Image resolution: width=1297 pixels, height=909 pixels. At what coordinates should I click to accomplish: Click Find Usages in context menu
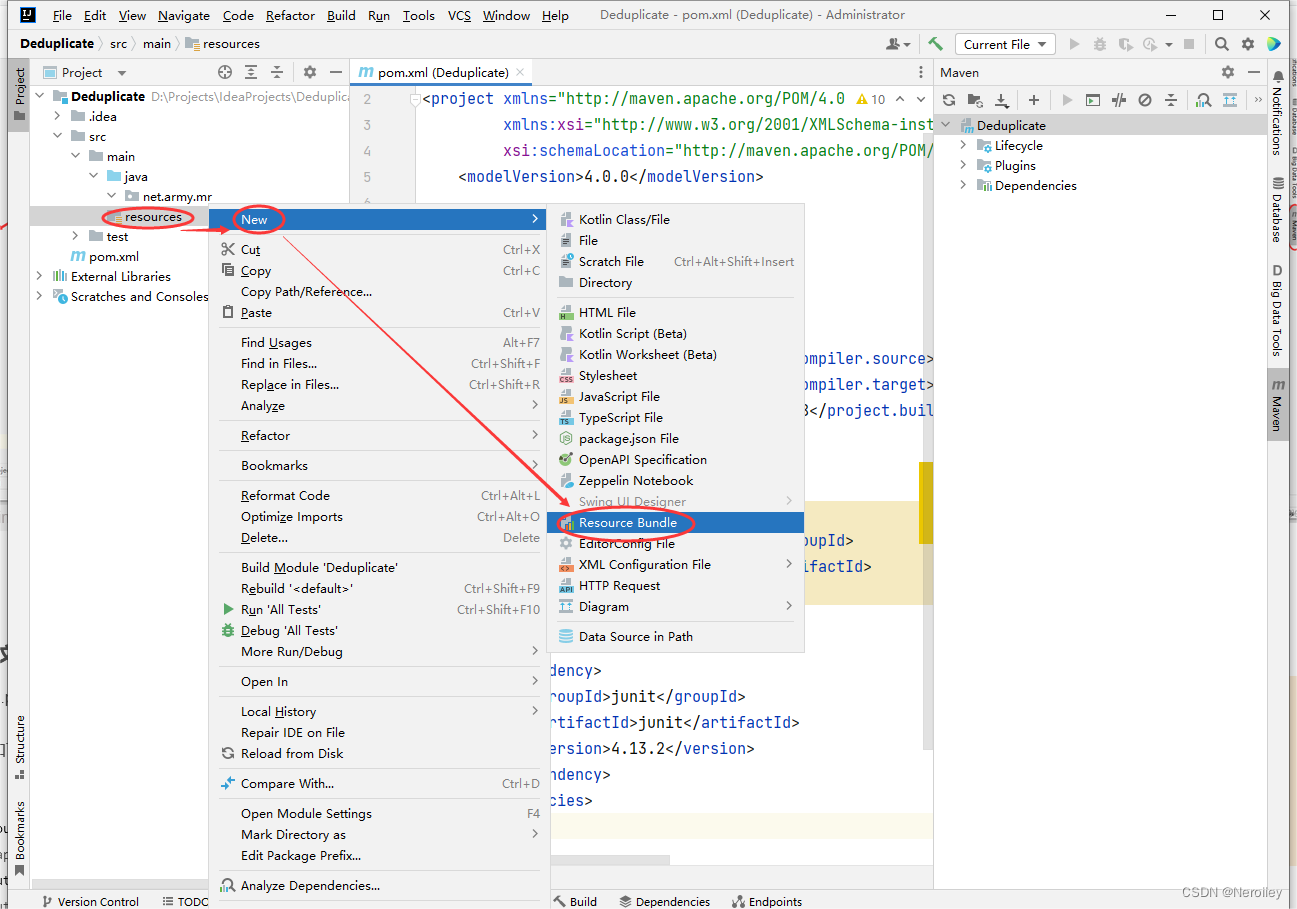pos(380,342)
